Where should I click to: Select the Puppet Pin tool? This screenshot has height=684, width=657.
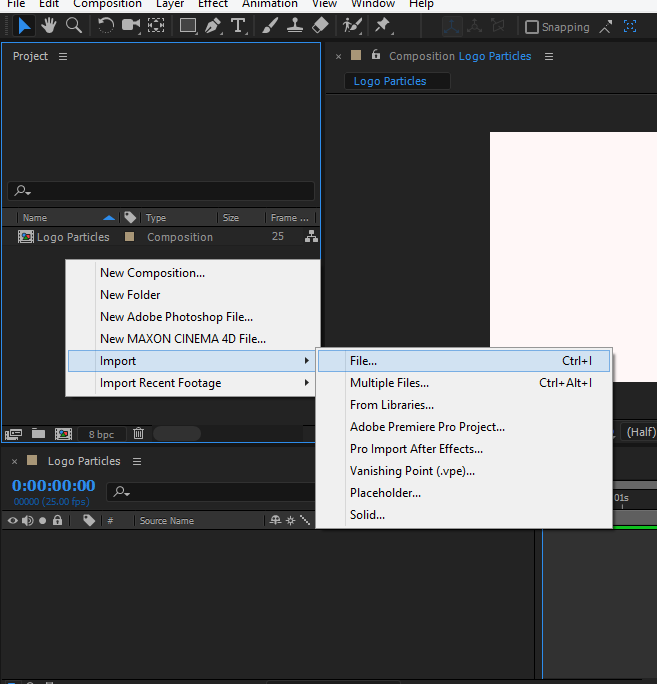click(382, 26)
